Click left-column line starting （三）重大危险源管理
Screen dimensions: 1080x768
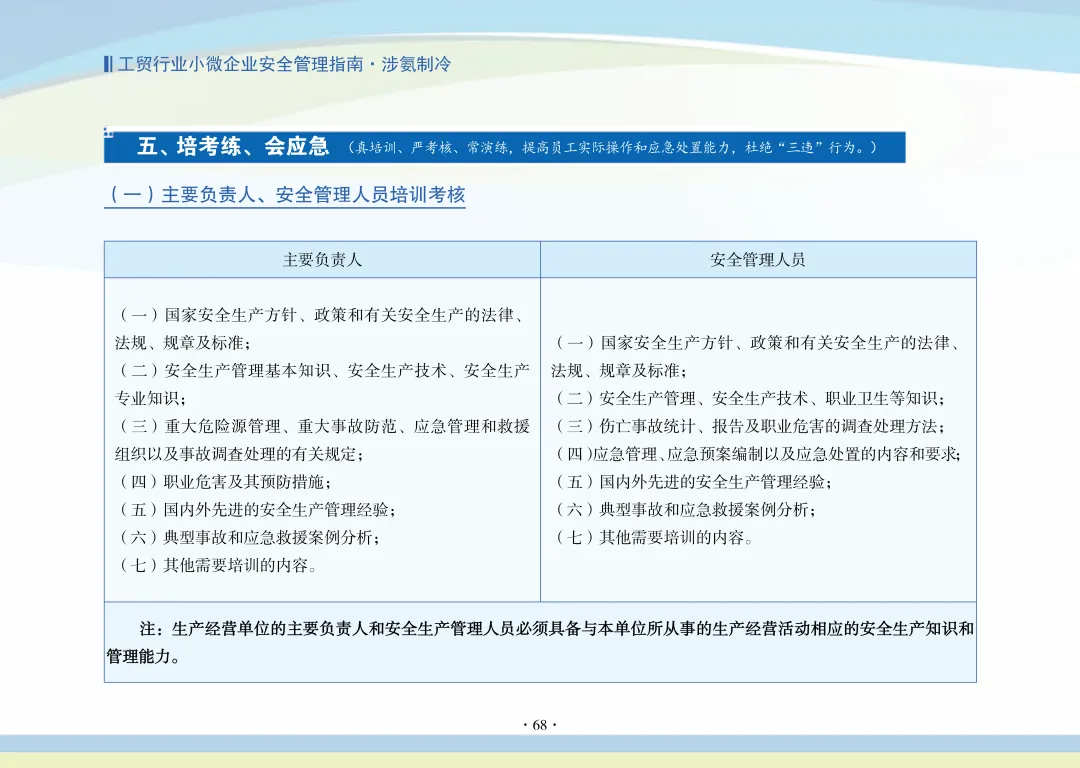pyautogui.click(x=322, y=426)
